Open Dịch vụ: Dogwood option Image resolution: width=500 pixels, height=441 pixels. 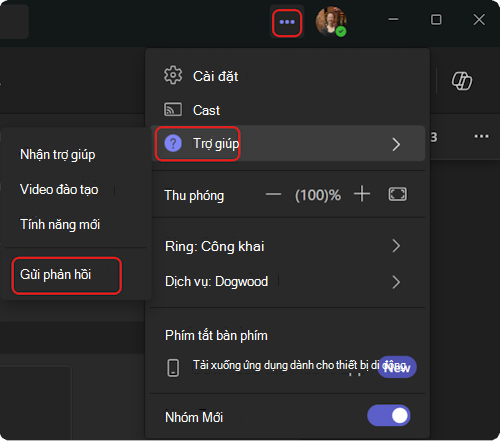[287, 282]
